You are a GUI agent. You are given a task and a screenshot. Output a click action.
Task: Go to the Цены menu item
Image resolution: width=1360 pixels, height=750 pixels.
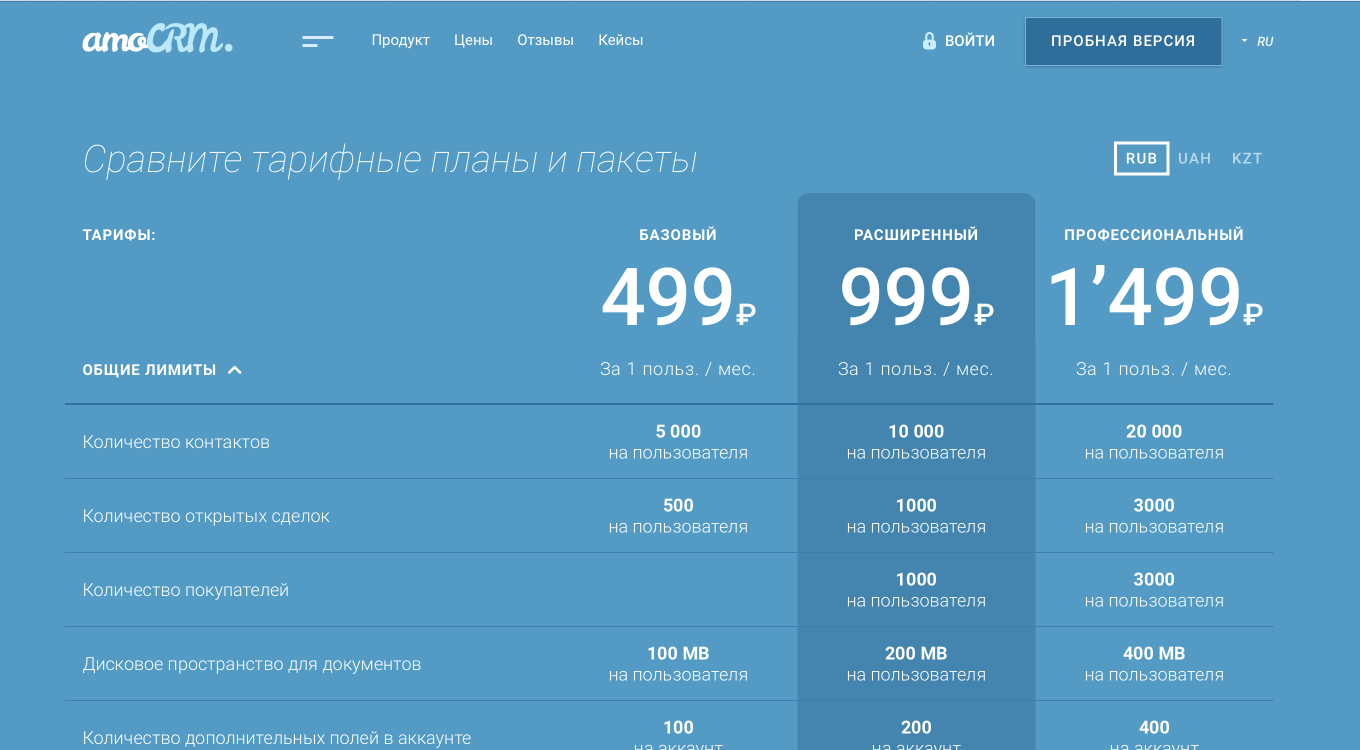pos(473,40)
